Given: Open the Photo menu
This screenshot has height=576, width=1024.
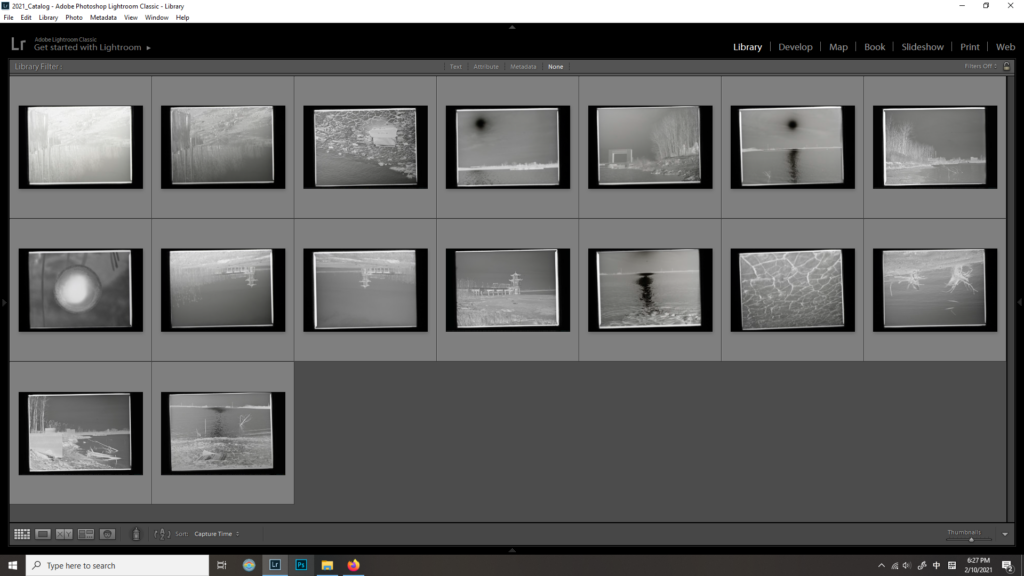Looking at the screenshot, I should (x=74, y=18).
